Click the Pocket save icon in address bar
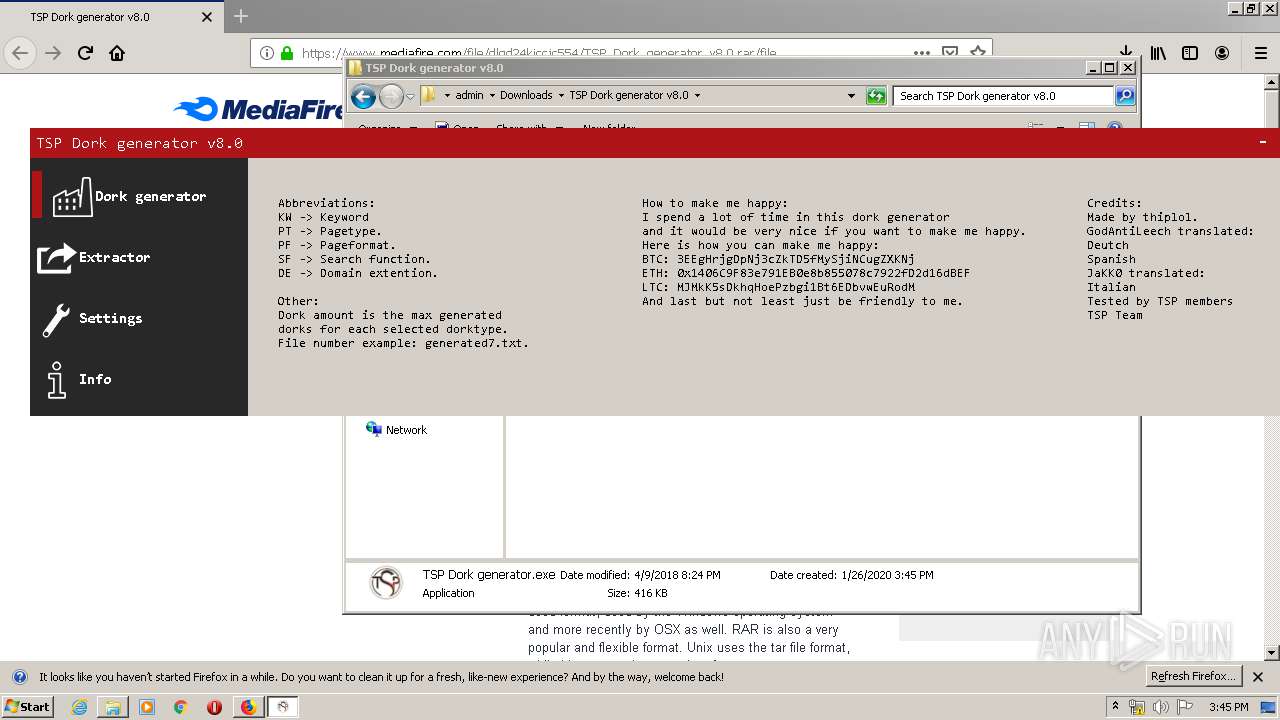This screenshot has width=1280, height=720. [x=950, y=53]
